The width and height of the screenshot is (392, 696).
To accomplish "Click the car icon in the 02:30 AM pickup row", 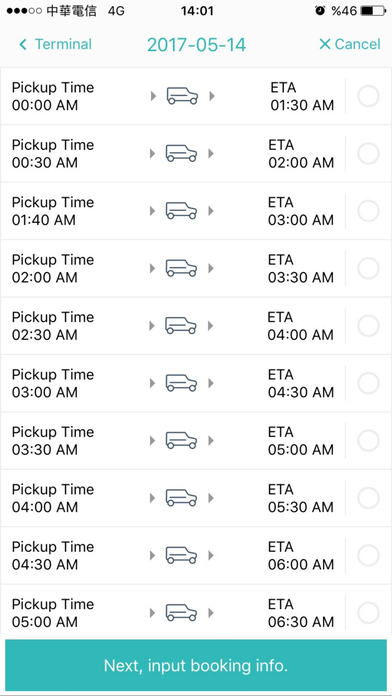I will (x=182, y=325).
